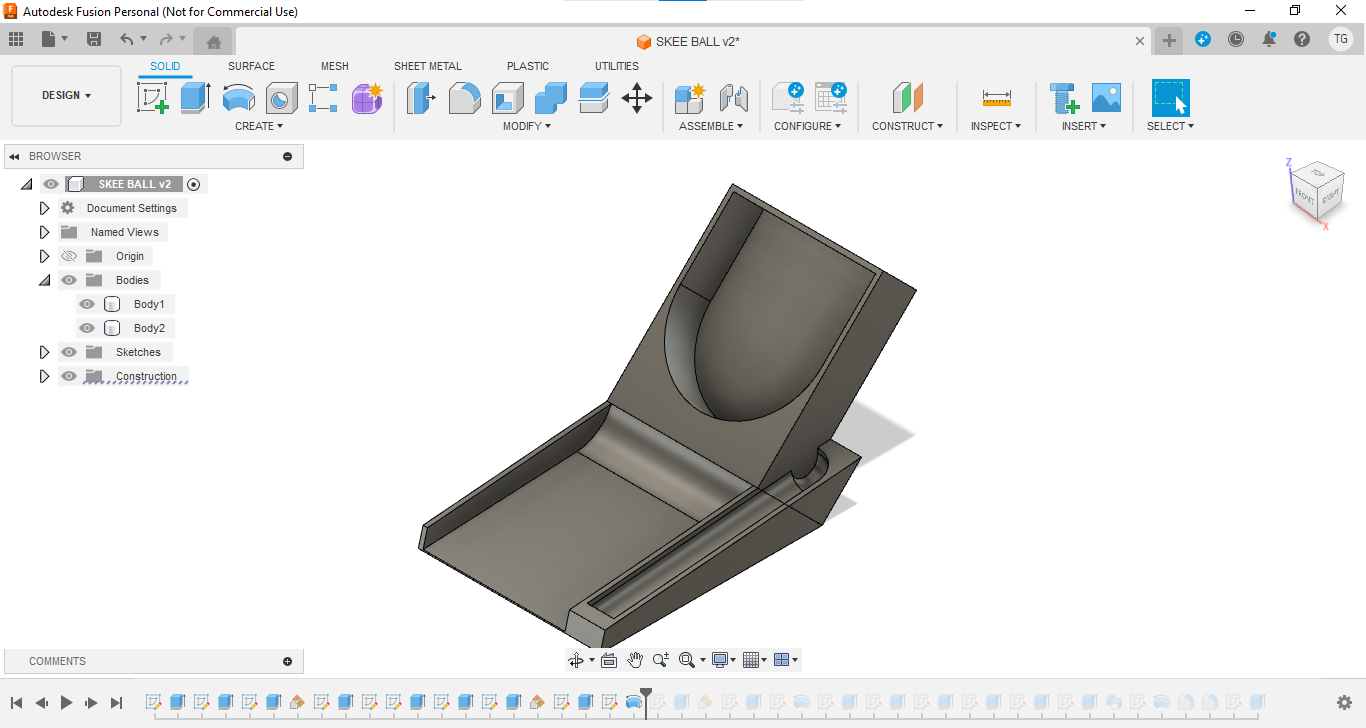Select the Create Sketch tool
This screenshot has height=728, width=1366.
[x=152, y=98]
